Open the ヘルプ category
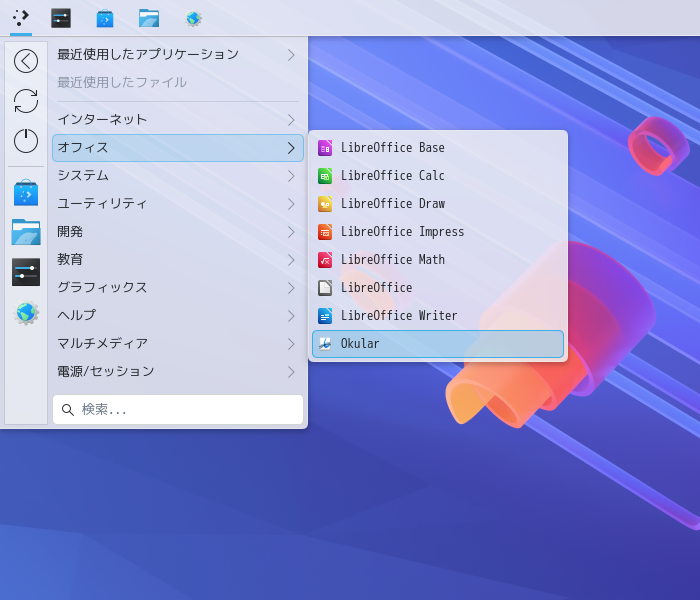This screenshot has height=600, width=700. point(178,316)
